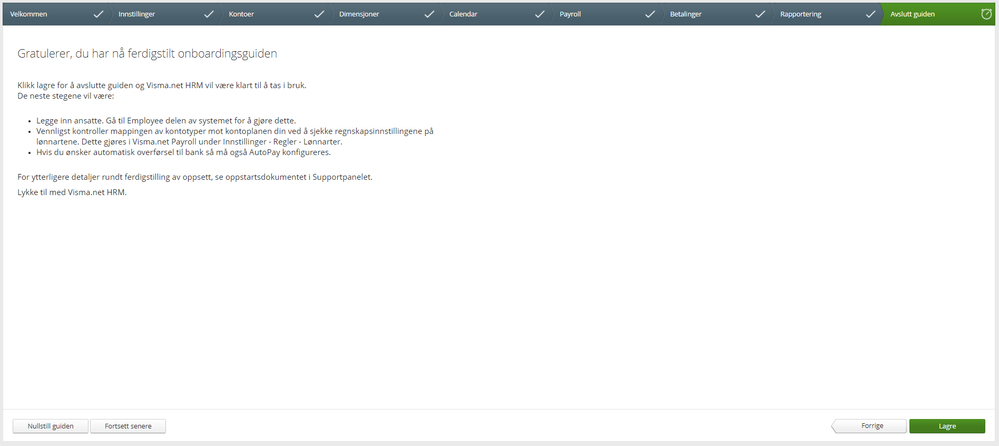
Task: Switch to the Kontoer step
Action: coord(277,14)
